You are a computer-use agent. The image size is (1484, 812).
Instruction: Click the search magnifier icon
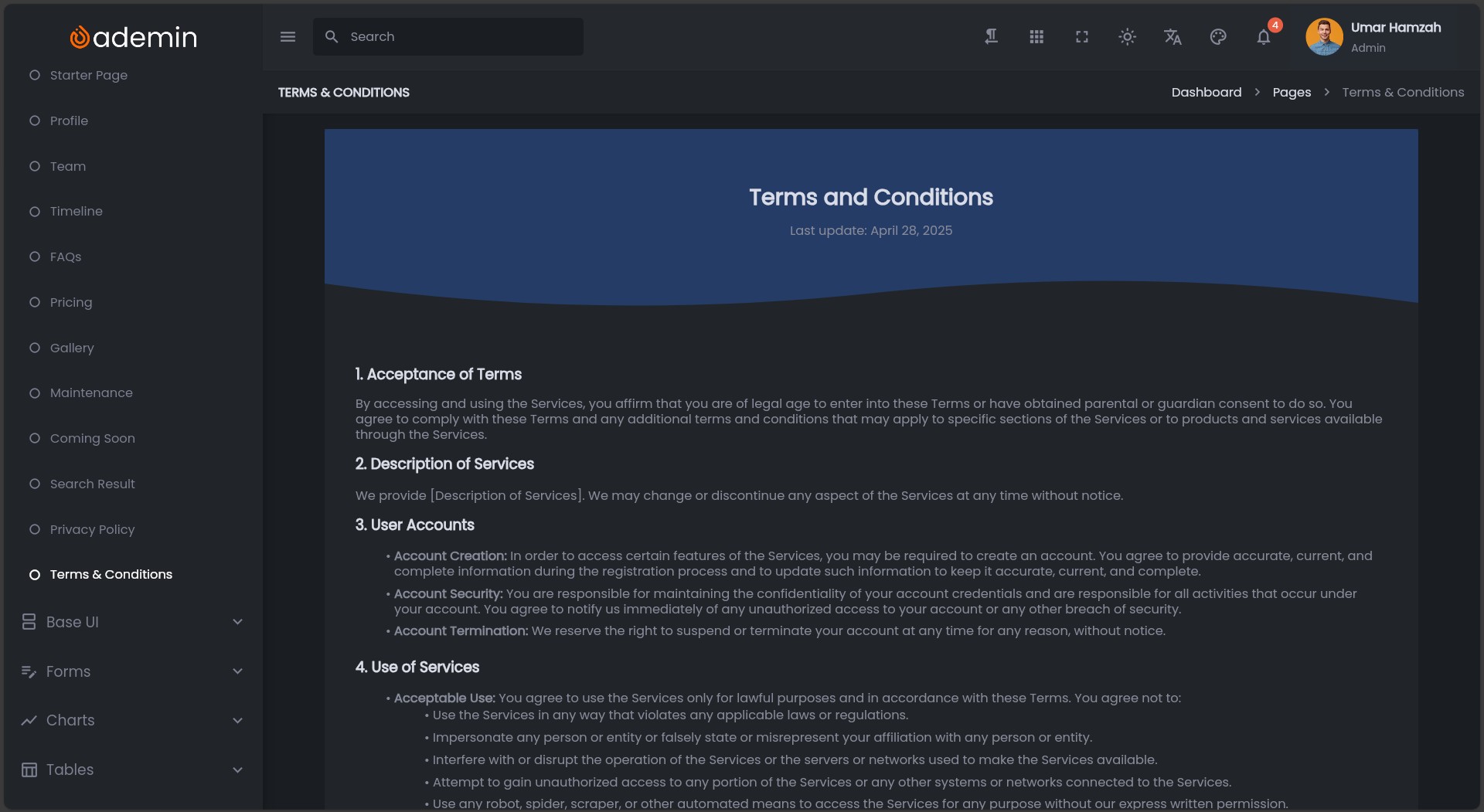point(332,36)
